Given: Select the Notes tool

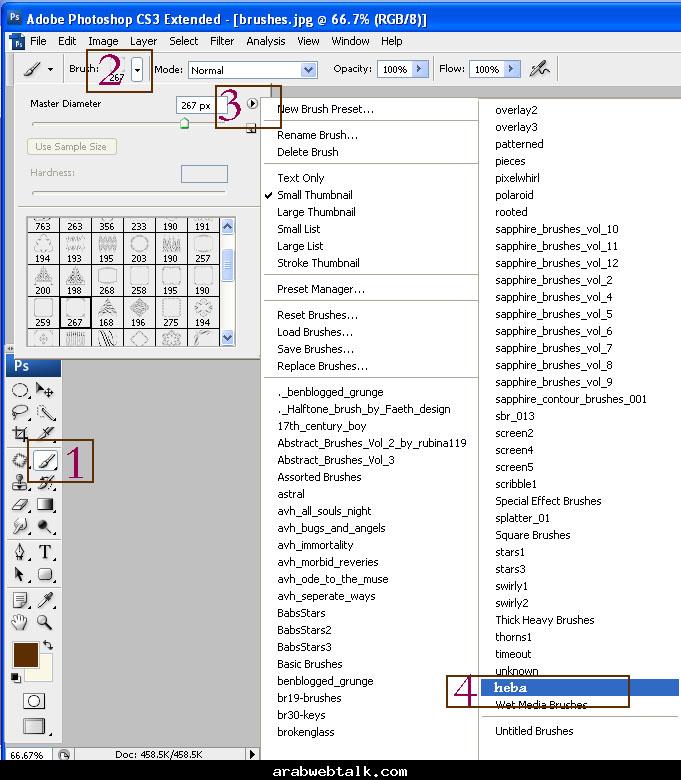Looking at the screenshot, I should pyautogui.click(x=20, y=600).
